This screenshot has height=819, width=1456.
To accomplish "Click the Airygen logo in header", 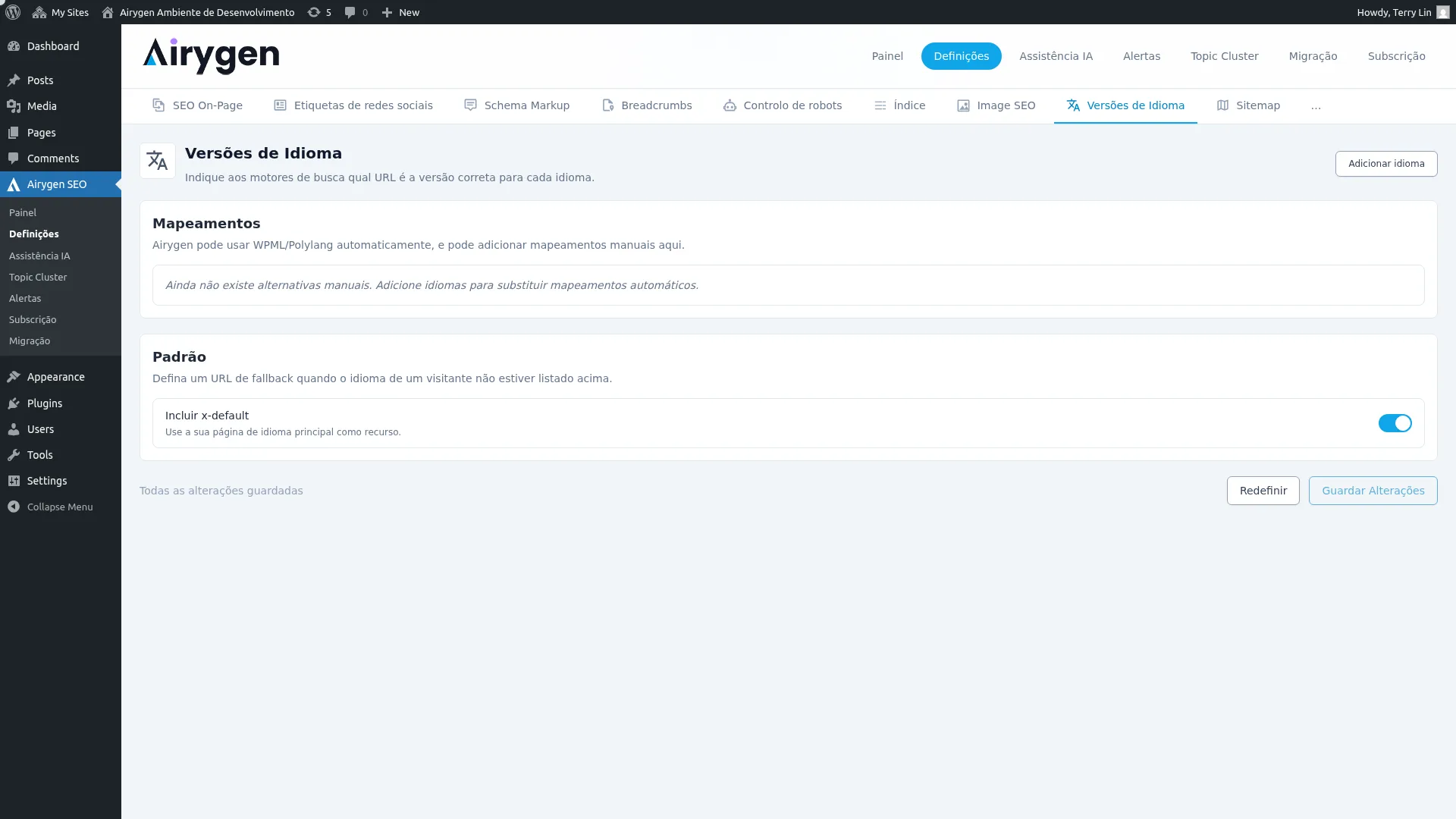I will tap(211, 56).
